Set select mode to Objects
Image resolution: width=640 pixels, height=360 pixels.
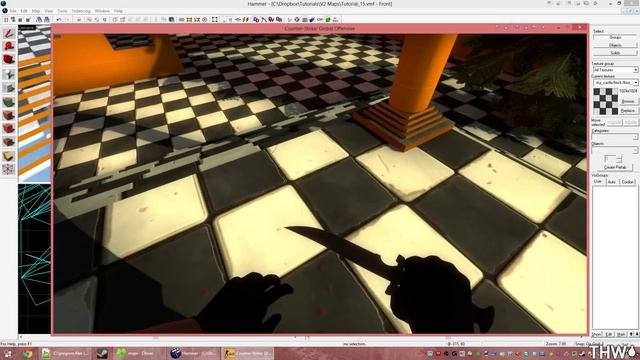(x=615, y=45)
